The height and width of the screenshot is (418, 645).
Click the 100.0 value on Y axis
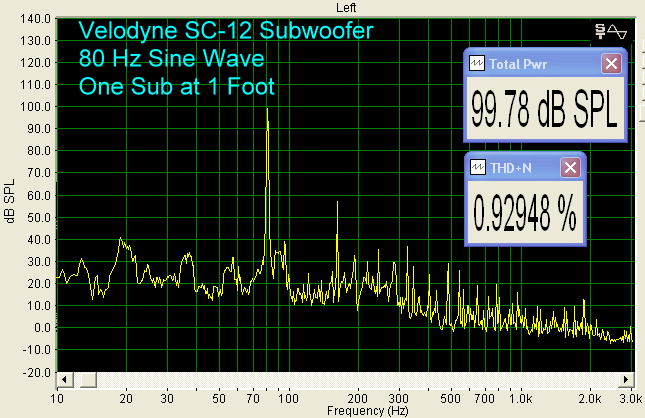(x=35, y=107)
